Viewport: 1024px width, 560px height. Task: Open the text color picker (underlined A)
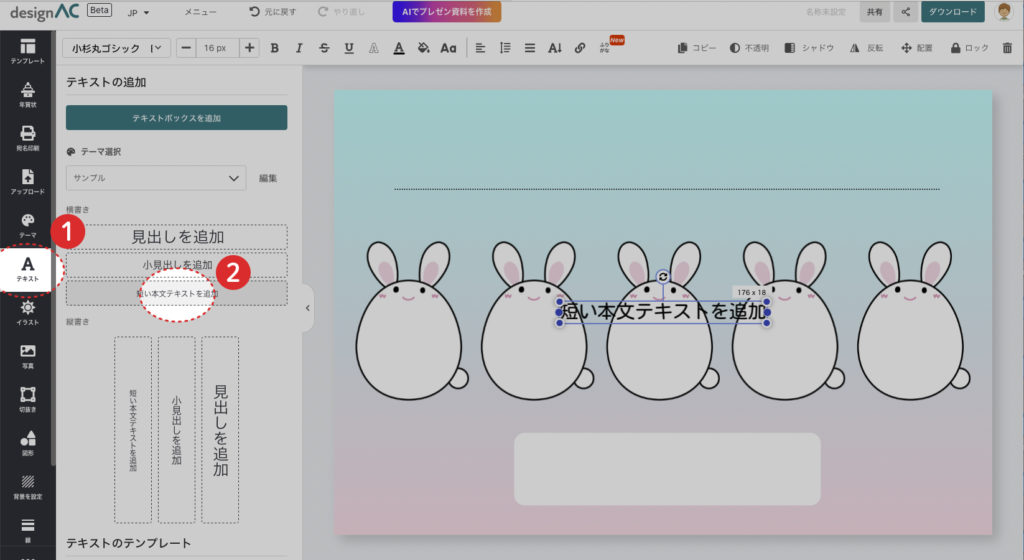pyautogui.click(x=398, y=48)
